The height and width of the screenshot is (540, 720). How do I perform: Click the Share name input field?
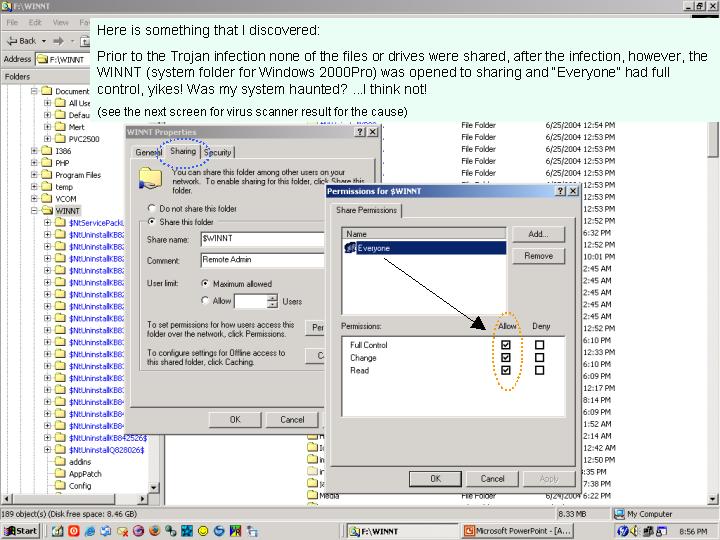pos(262,239)
